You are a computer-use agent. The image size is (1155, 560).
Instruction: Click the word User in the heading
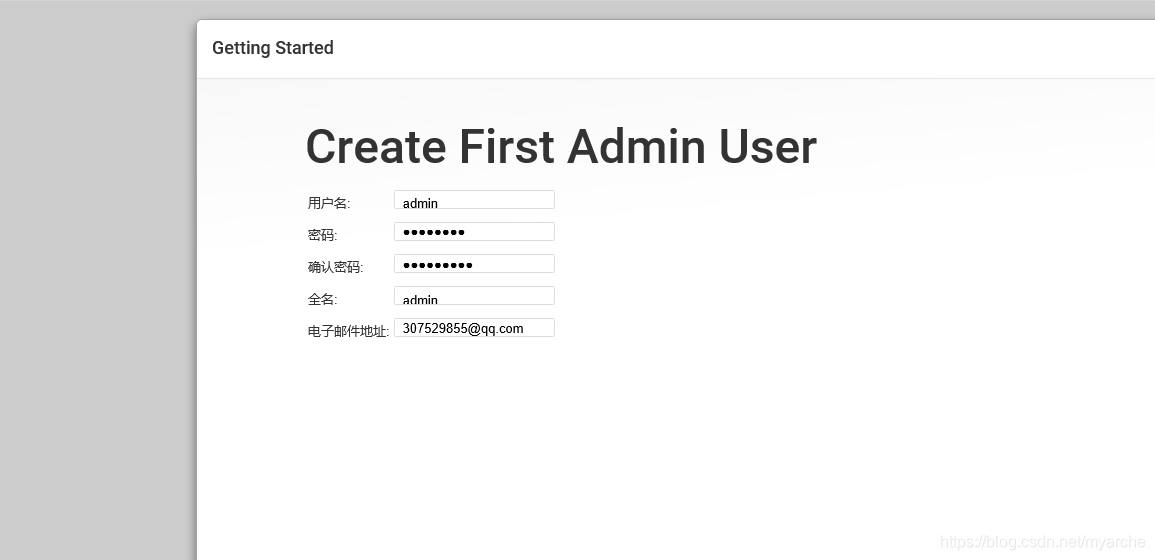768,146
